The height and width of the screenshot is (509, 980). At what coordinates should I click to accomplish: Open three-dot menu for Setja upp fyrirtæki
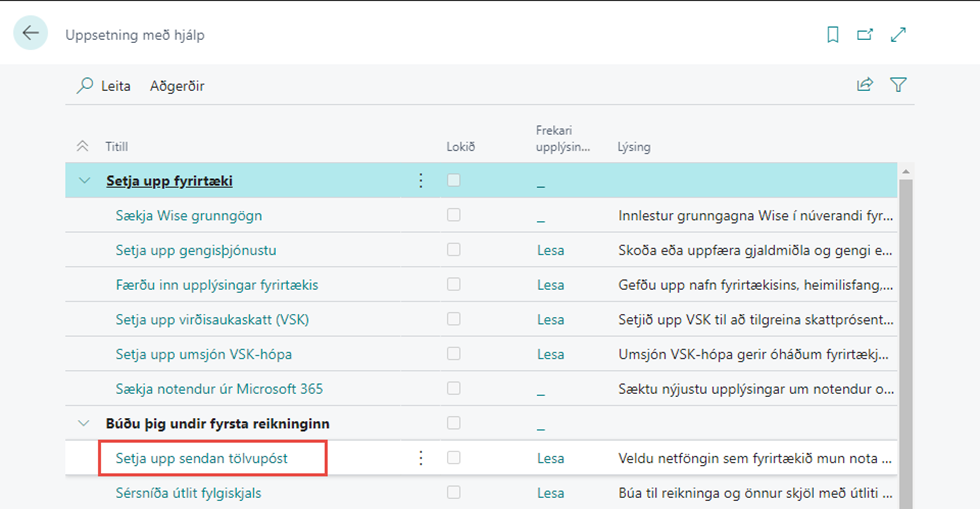coord(421,181)
